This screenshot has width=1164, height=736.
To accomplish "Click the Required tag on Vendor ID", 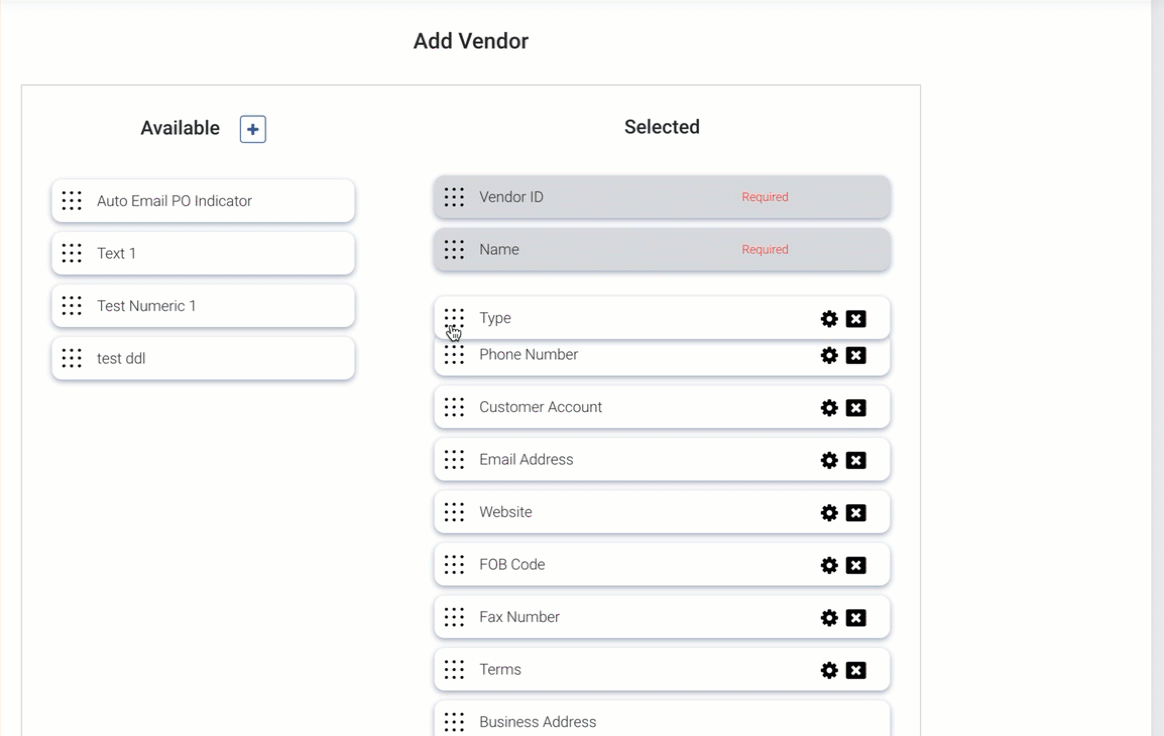I will pyautogui.click(x=765, y=197).
